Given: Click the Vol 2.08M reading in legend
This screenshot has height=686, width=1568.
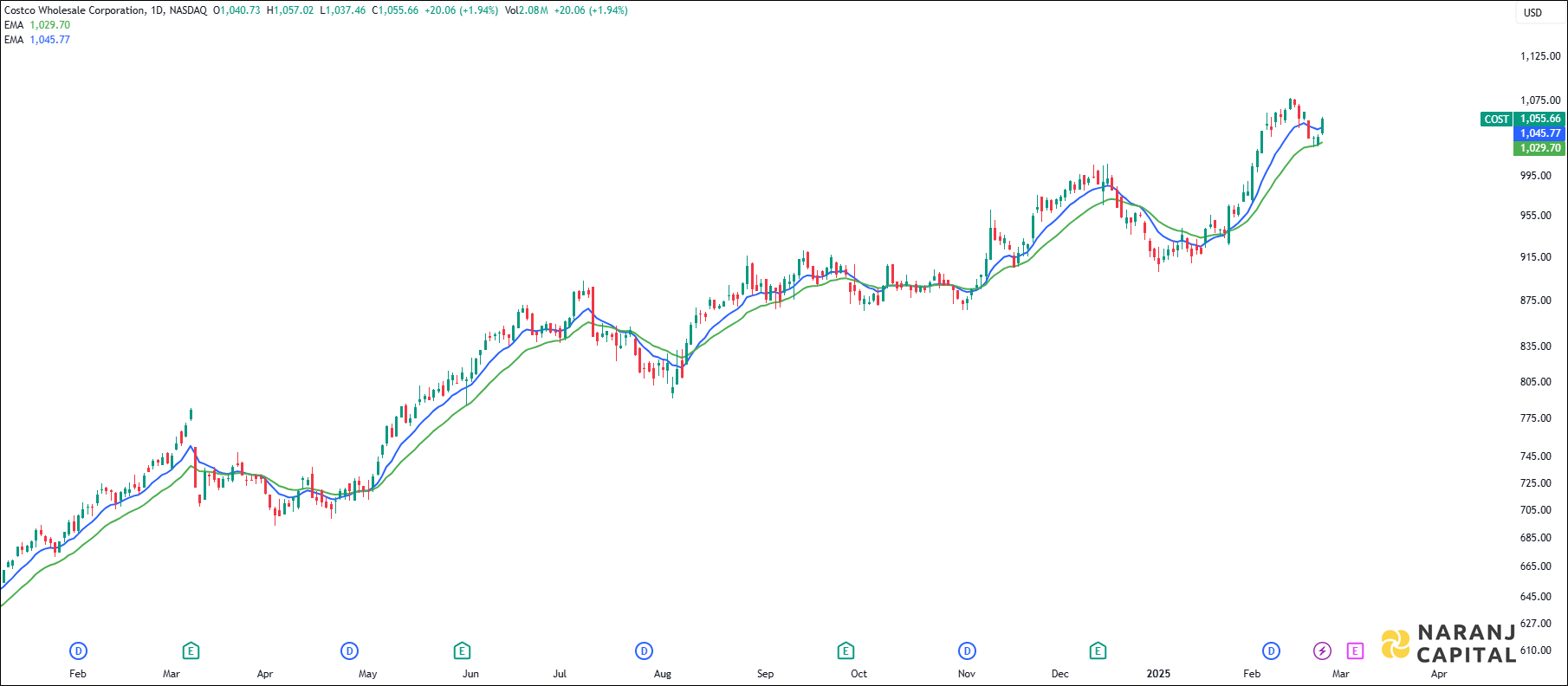Looking at the screenshot, I should 527,10.
